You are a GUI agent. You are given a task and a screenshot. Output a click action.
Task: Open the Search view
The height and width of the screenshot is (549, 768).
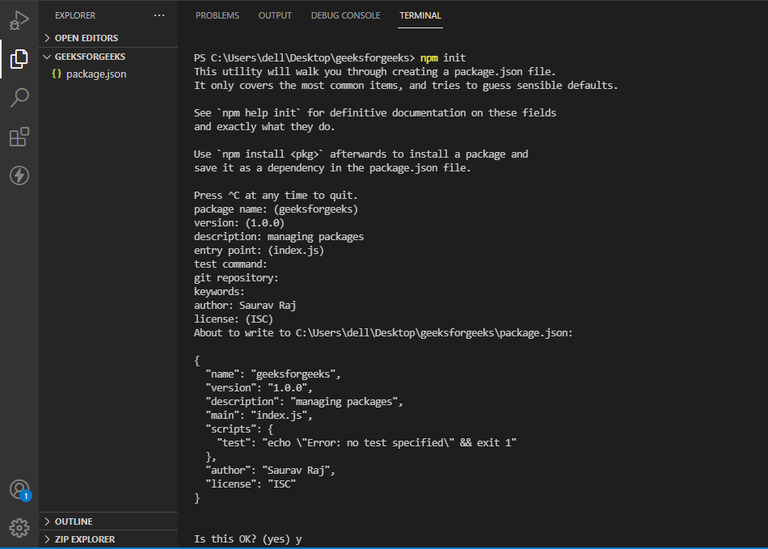pyautogui.click(x=19, y=97)
